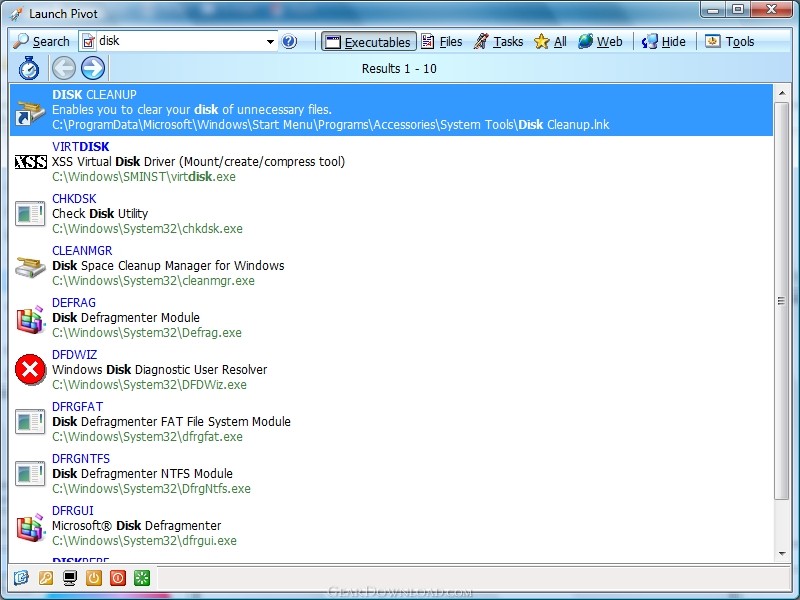Select the DFRGNTFS result title
Viewport: 800px width, 600px height.
81,459
